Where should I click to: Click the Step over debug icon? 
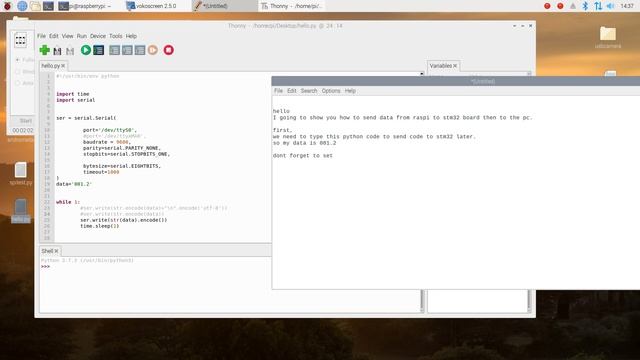(x=114, y=50)
